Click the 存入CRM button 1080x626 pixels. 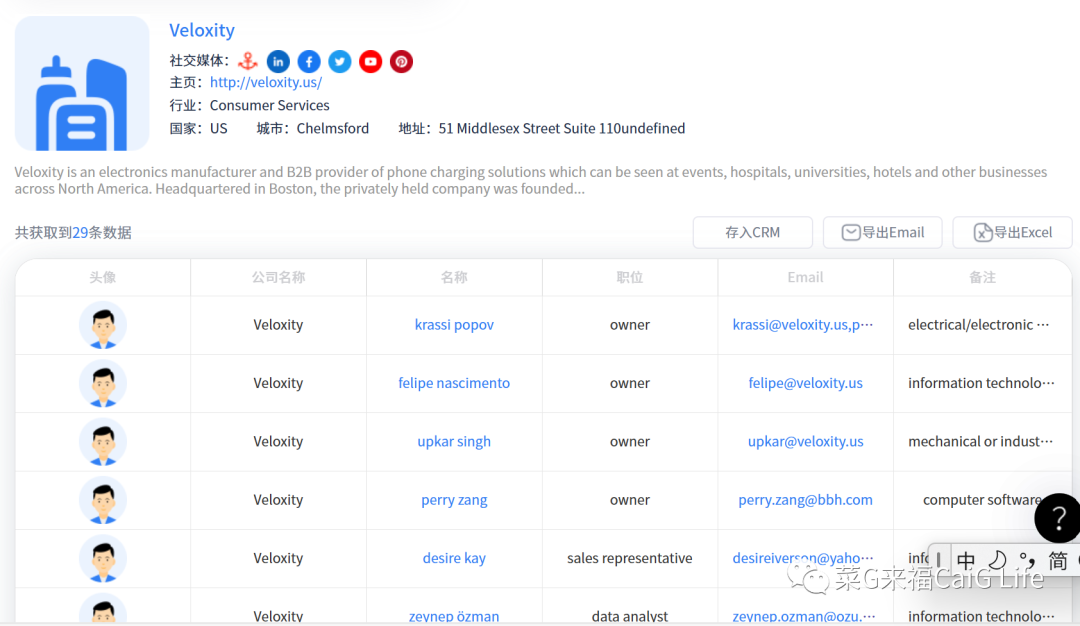(753, 233)
